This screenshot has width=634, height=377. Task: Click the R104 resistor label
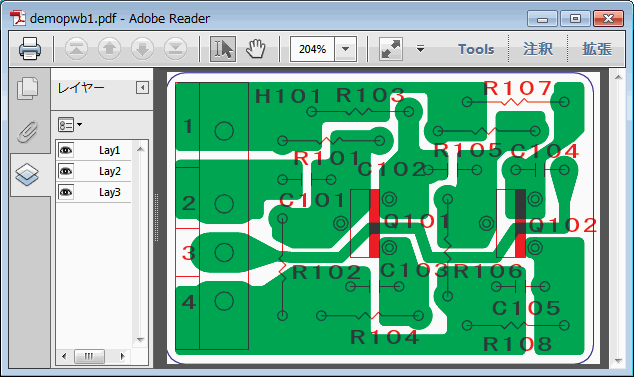click(385, 337)
